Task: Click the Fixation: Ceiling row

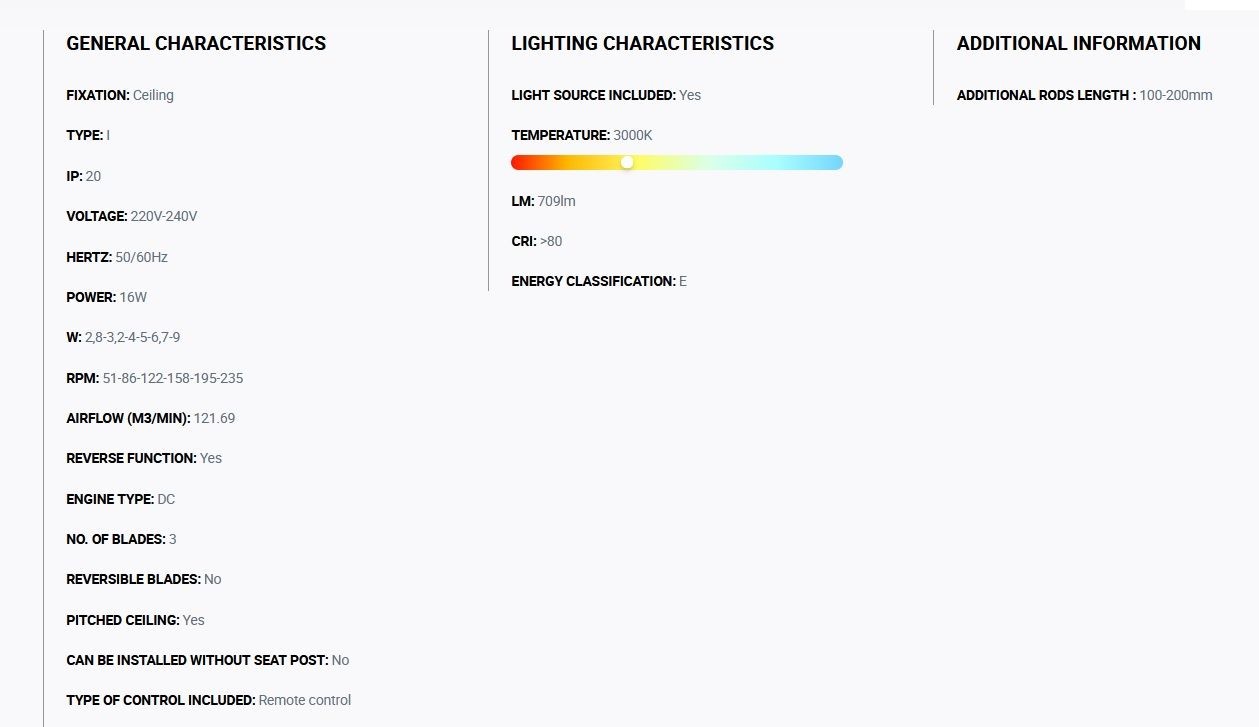Action: 120,95
